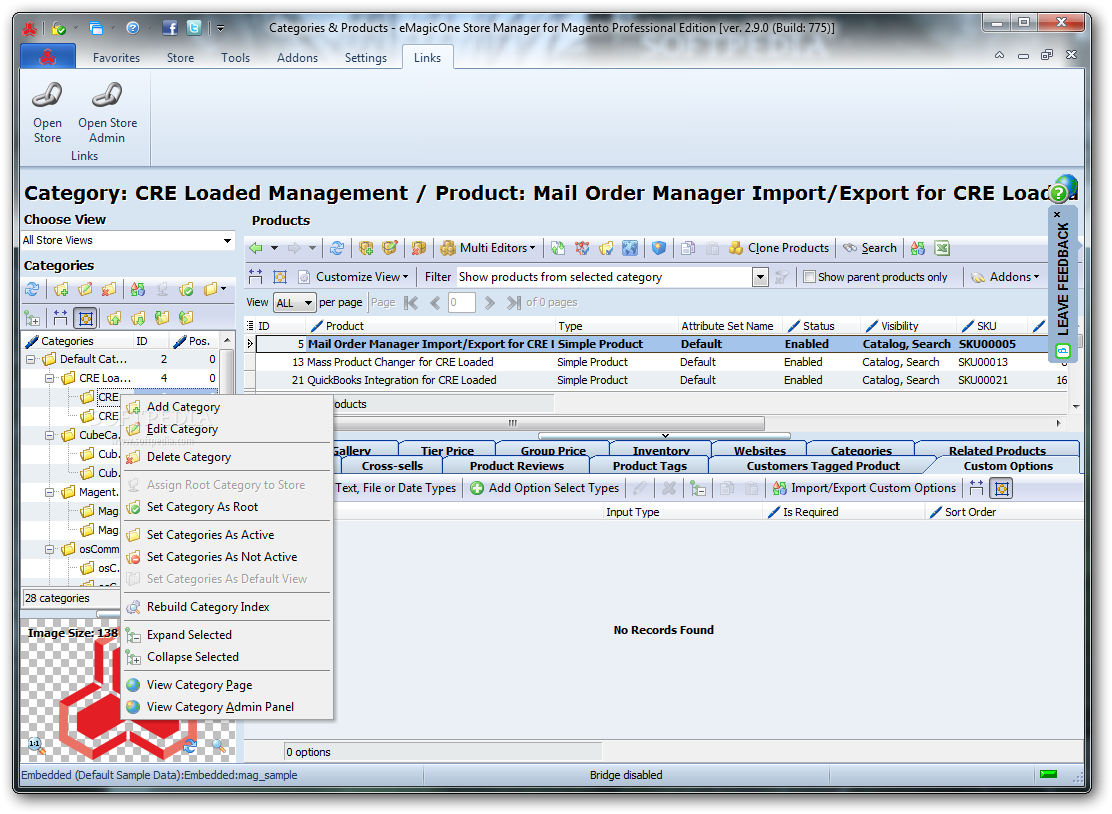Copy product icon in Products toolbar
This screenshot has height=814, width=1112.
click(x=688, y=248)
